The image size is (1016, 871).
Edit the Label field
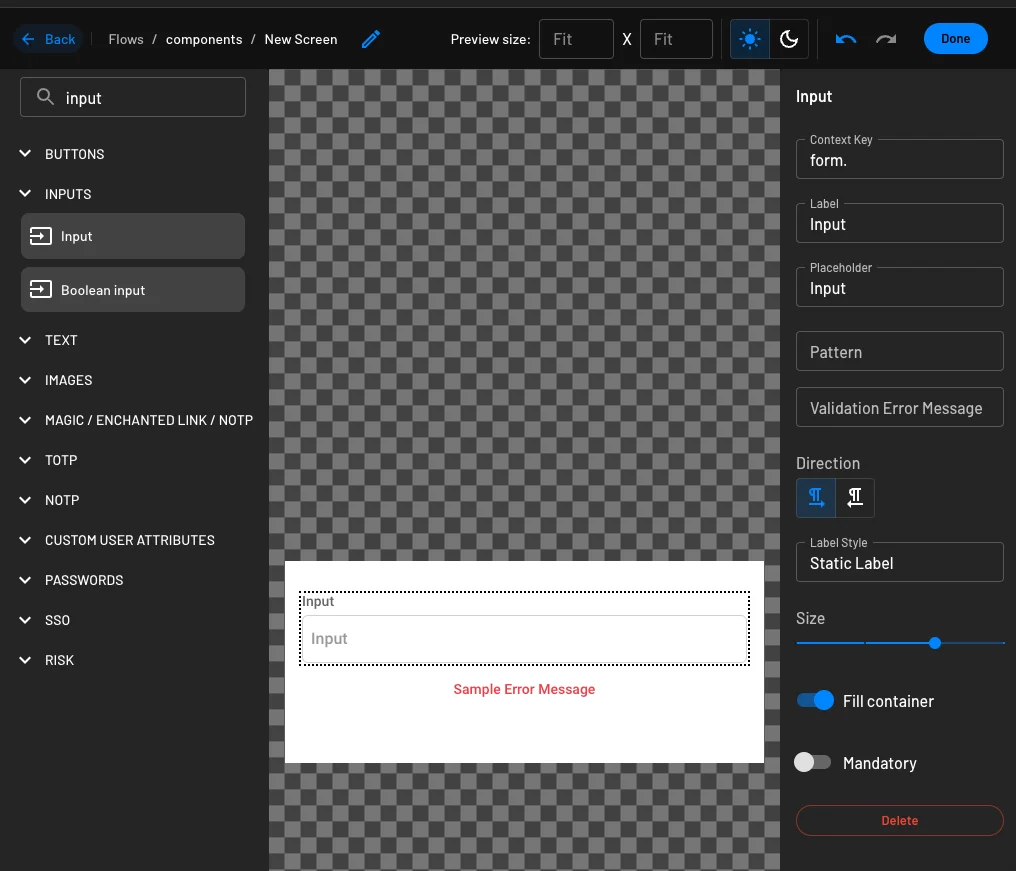pyautogui.click(x=899, y=224)
